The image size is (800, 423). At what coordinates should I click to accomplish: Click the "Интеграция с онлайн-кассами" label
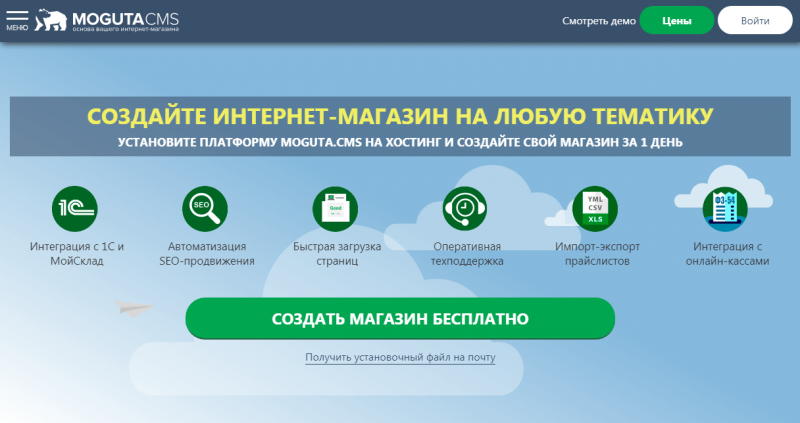[x=725, y=253]
